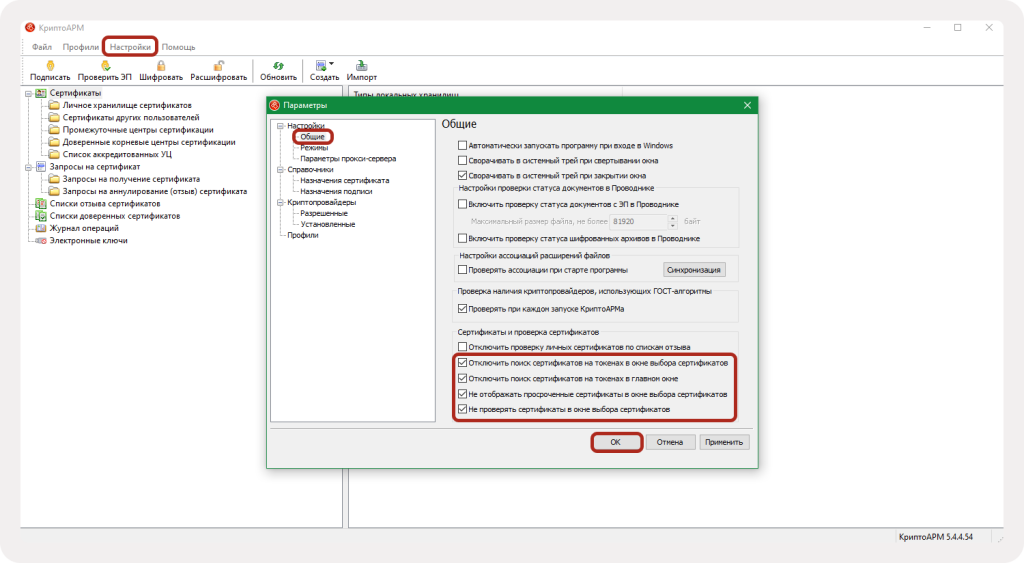1024x563 pixels.
Task: Click the Синхронизация button
Action: pos(694,270)
